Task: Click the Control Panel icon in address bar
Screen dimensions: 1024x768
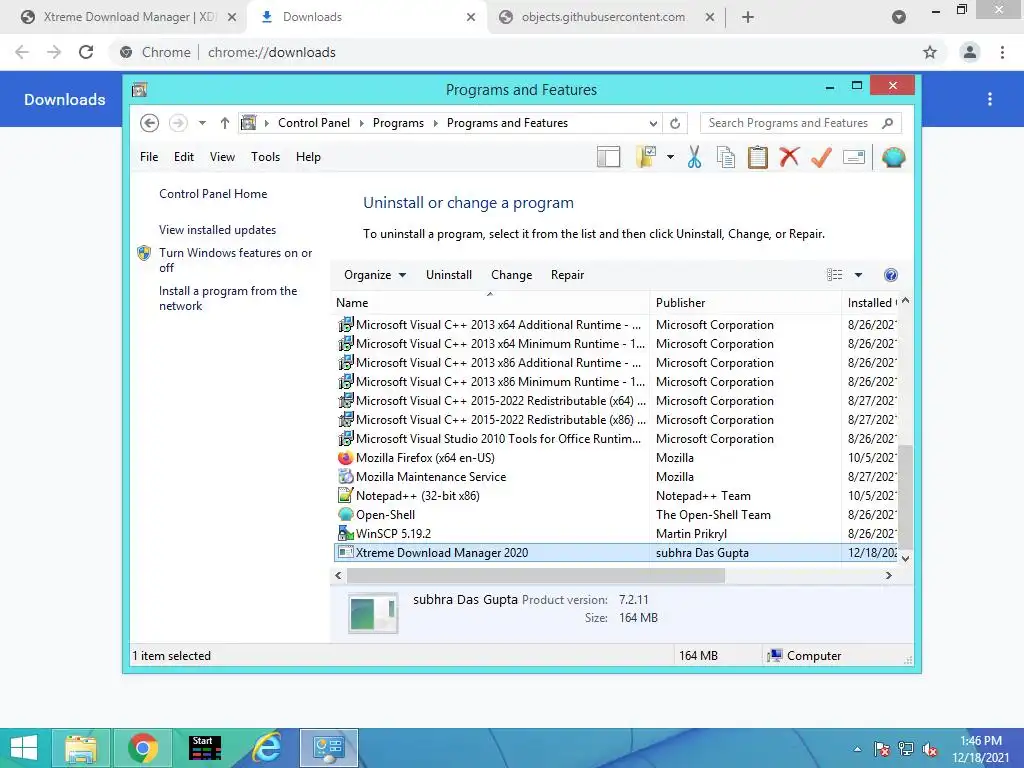Action: coord(248,123)
